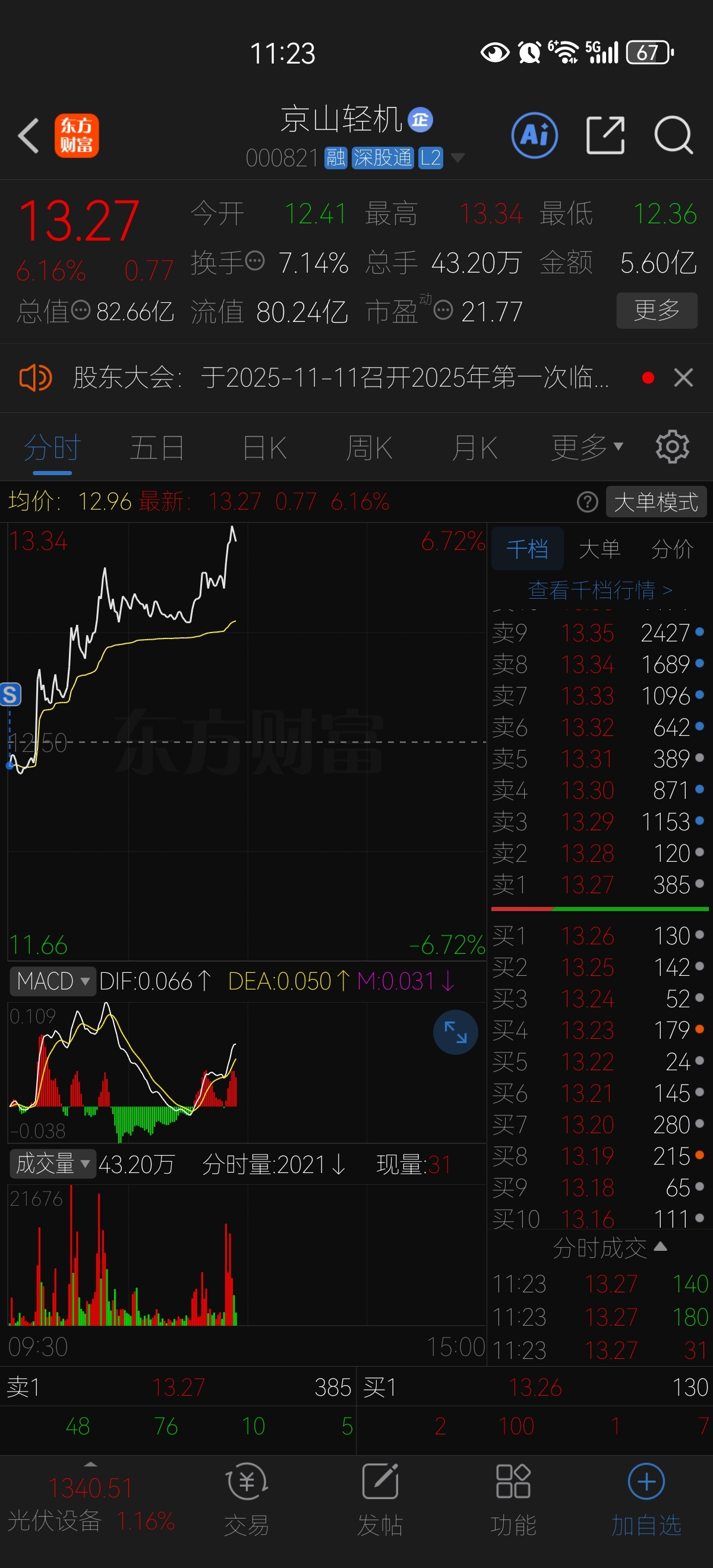Switch to 日K chart tab
This screenshot has width=713, height=1568.
(264, 448)
